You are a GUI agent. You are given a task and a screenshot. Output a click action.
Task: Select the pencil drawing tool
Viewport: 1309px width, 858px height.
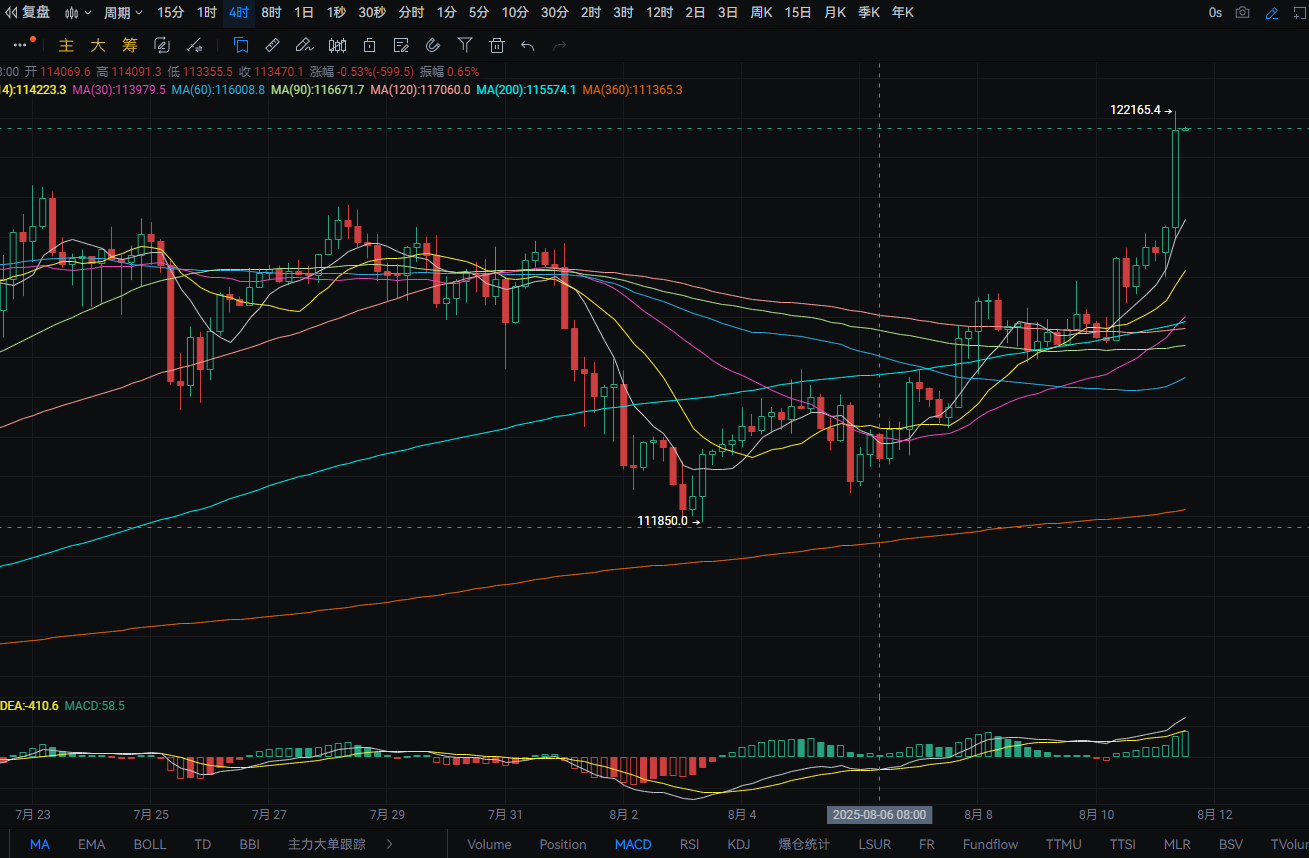(304, 45)
